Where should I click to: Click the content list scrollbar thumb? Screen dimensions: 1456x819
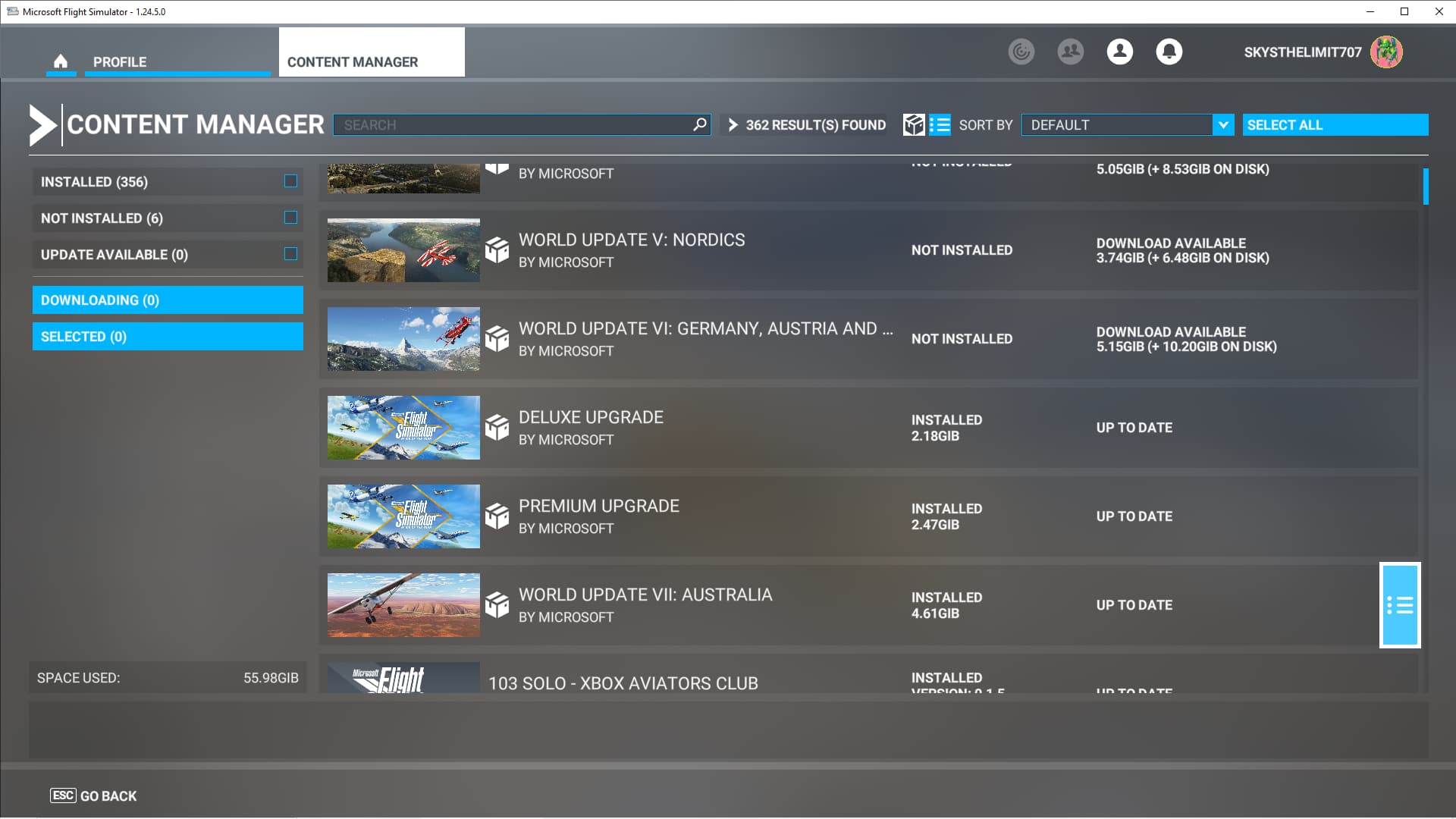pos(1426,187)
